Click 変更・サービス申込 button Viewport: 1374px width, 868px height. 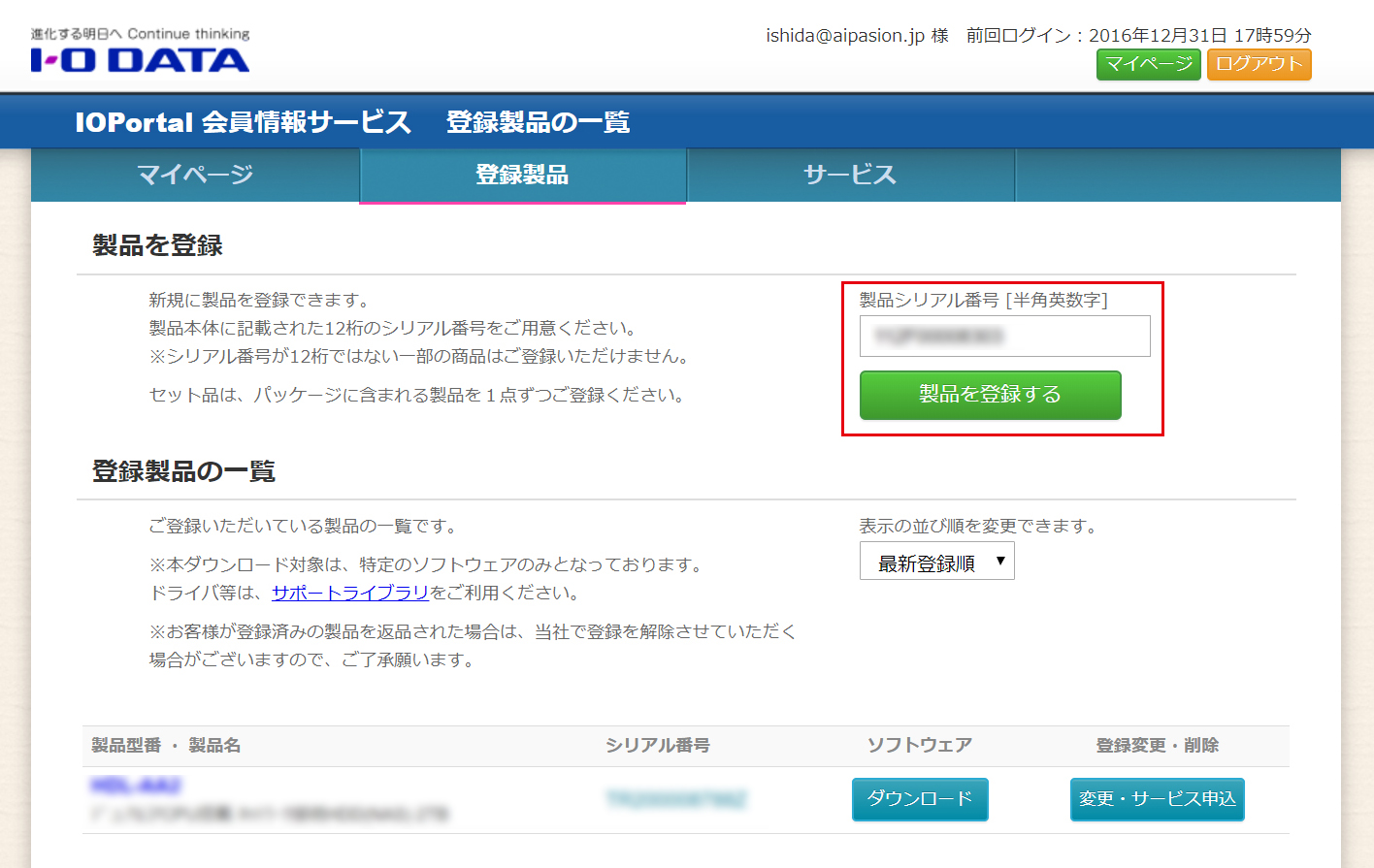[x=1158, y=799]
